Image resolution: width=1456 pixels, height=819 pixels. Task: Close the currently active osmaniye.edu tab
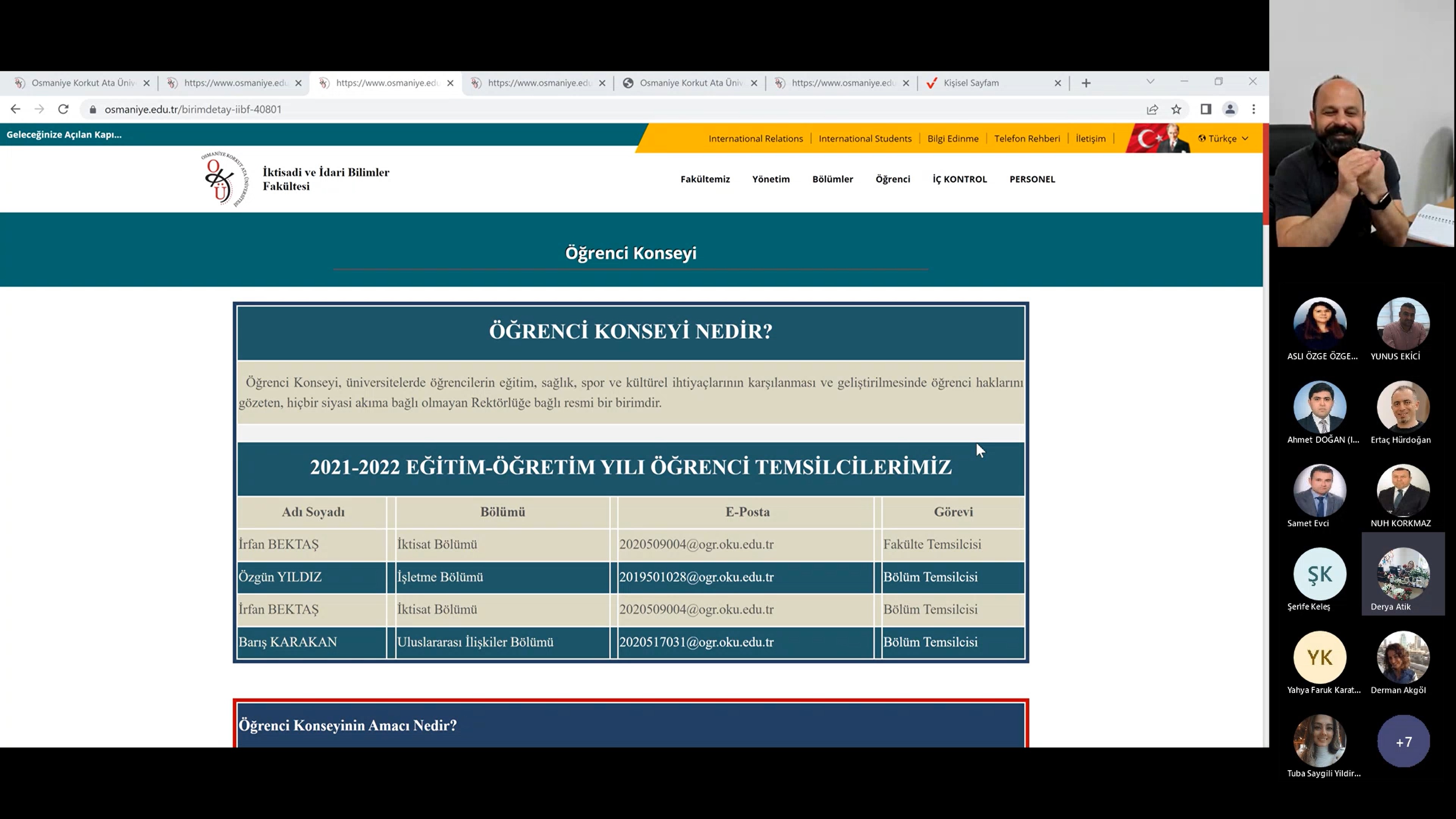[450, 83]
